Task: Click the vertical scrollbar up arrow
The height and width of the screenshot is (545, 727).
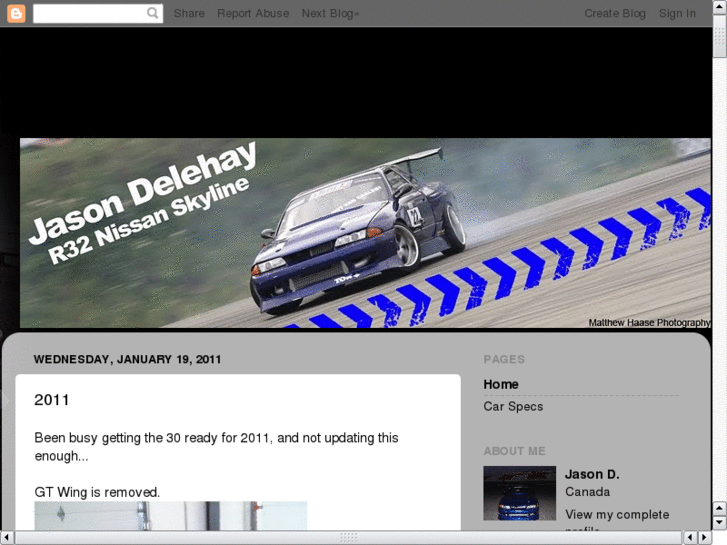Action: [x=720, y=6]
